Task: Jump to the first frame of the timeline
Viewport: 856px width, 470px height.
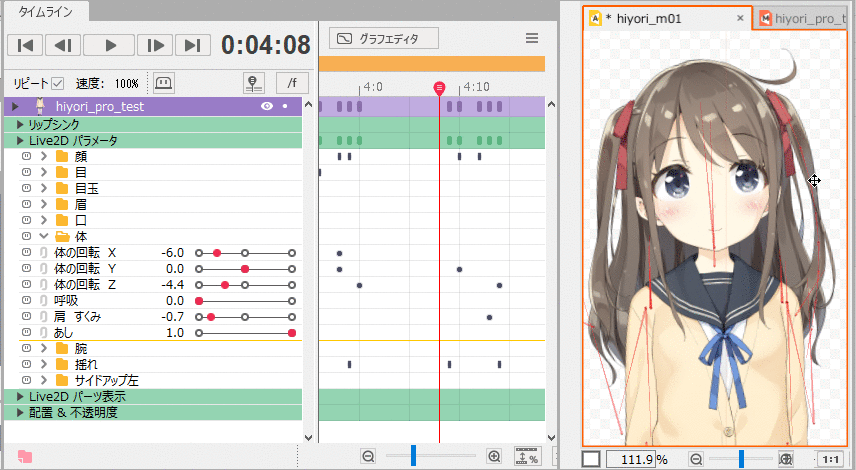Action: (26, 45)
